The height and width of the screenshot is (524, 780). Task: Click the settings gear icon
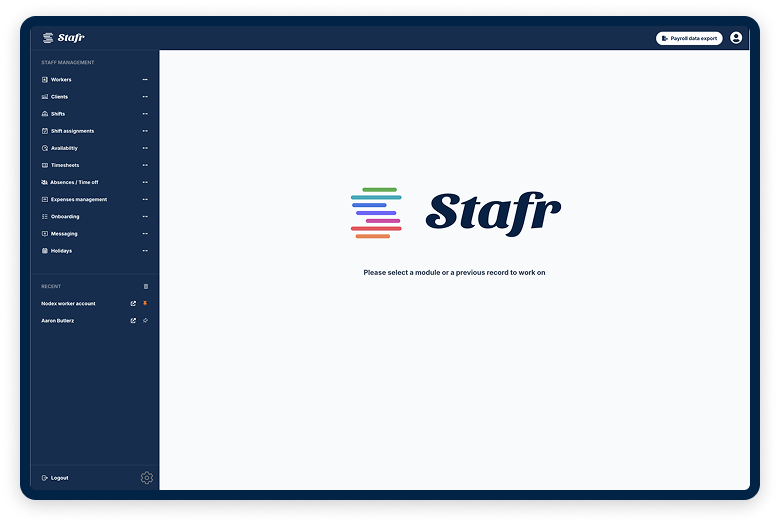[x=147, y=478]
